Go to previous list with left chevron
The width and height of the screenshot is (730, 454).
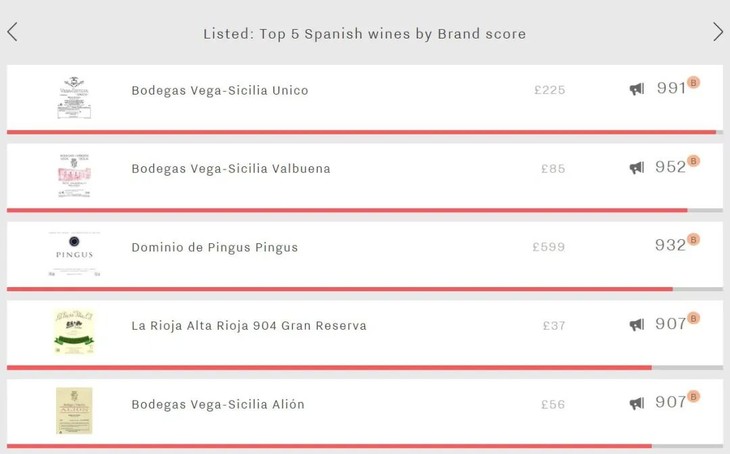click(12, 32)
